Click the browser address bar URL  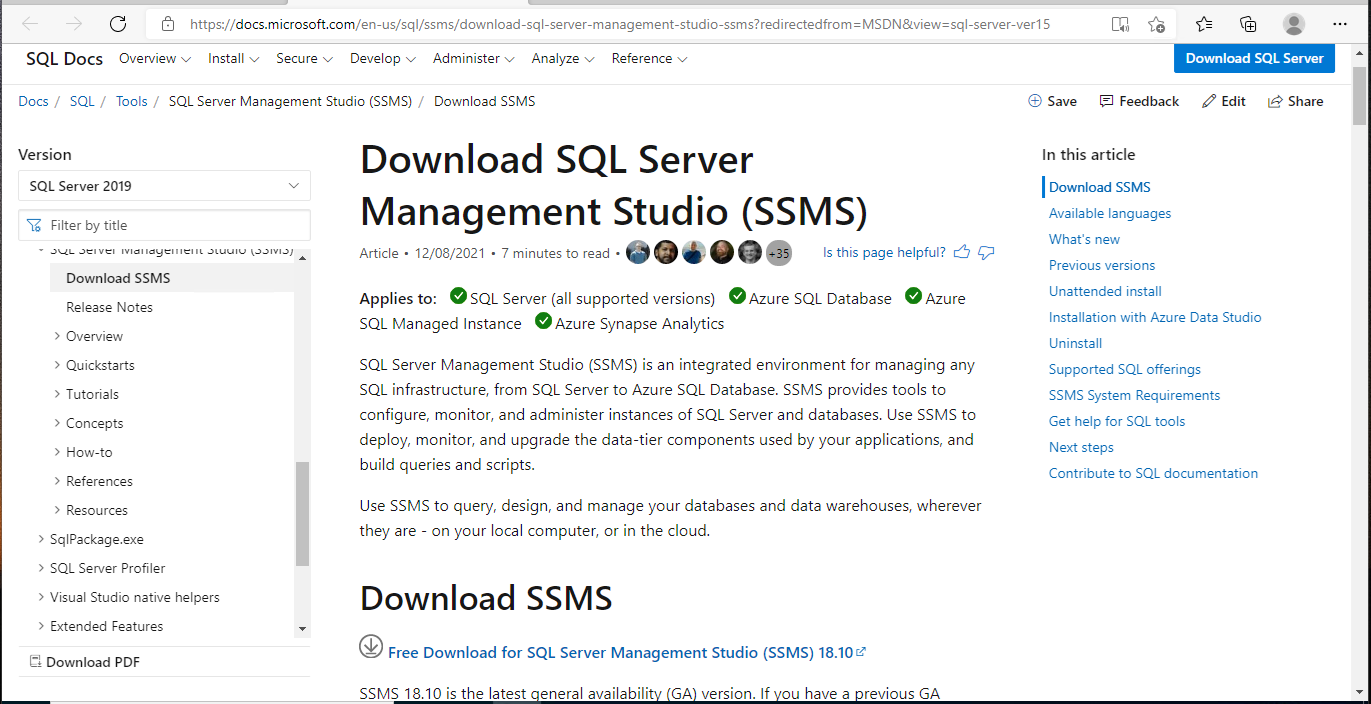coord(620,24)
